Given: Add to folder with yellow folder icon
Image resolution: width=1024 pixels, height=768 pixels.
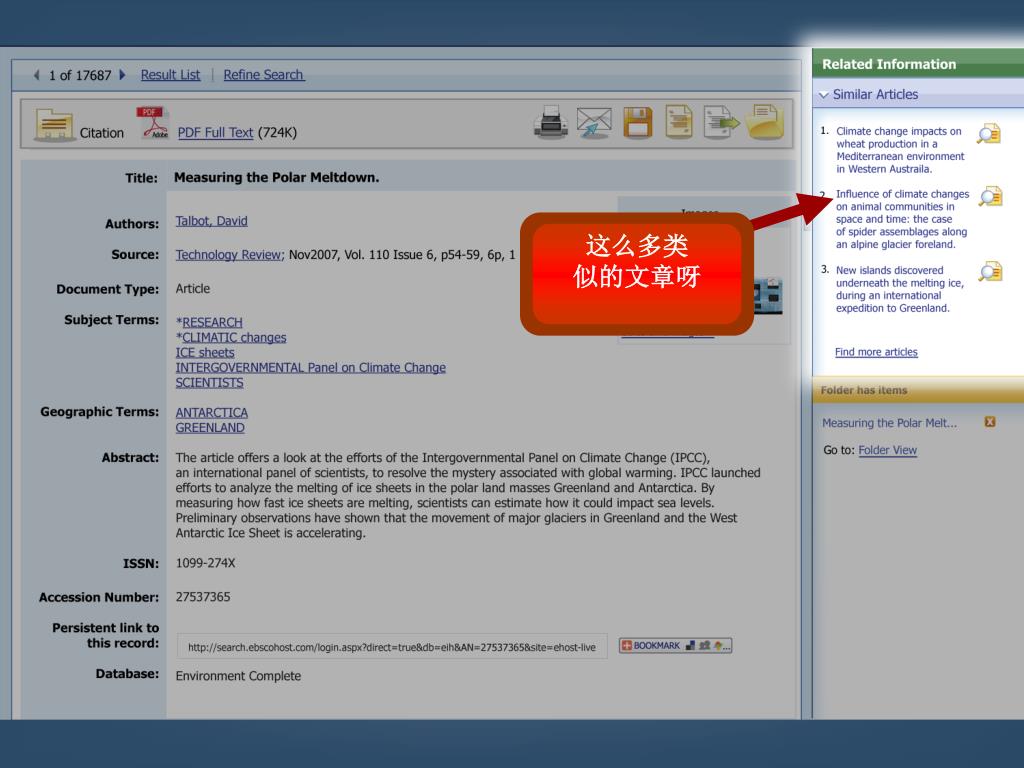Looking at the screenshot, I should 765,122.
